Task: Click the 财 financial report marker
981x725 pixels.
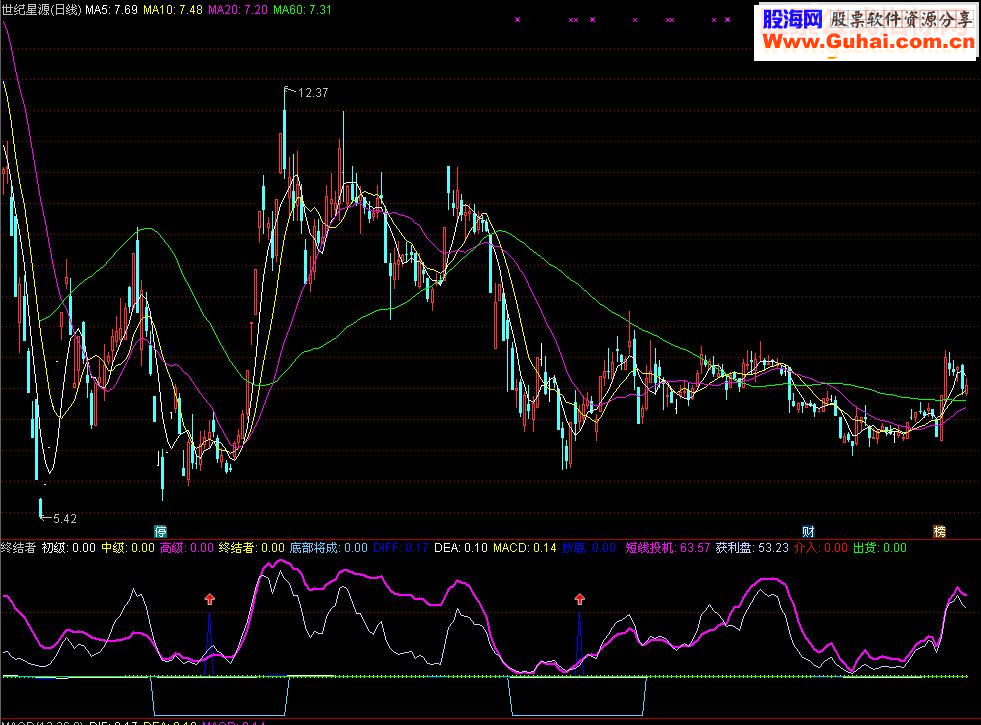Action: pyautogui.click(x=808, y=532)
